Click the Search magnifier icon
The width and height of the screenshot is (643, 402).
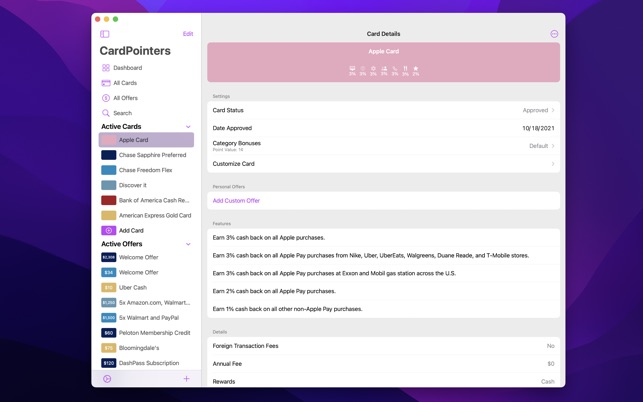click(x=106, y=113)
